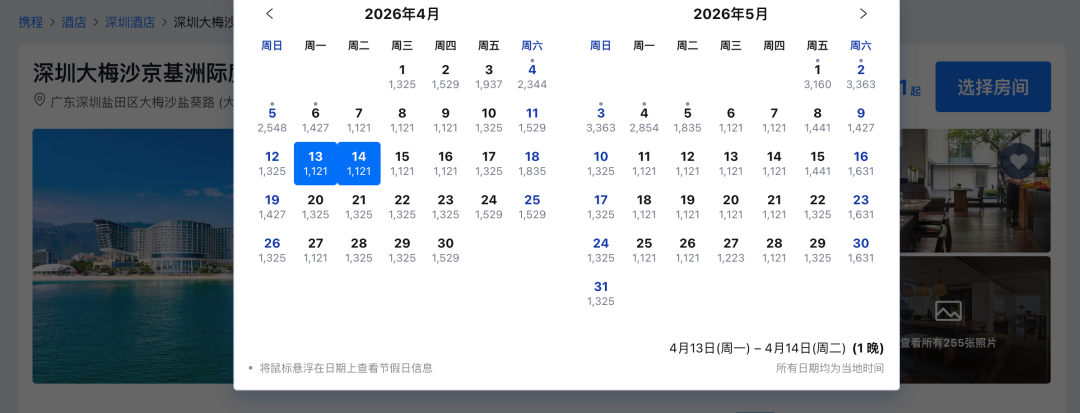Pick May 15 priced 1,441

point(818,163)
